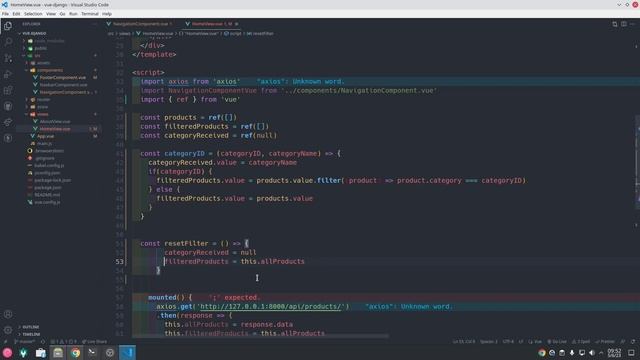The image size is (640, 360).
Task: Click the Ln/Col cursor position in status bar
Action: [464, 342]
